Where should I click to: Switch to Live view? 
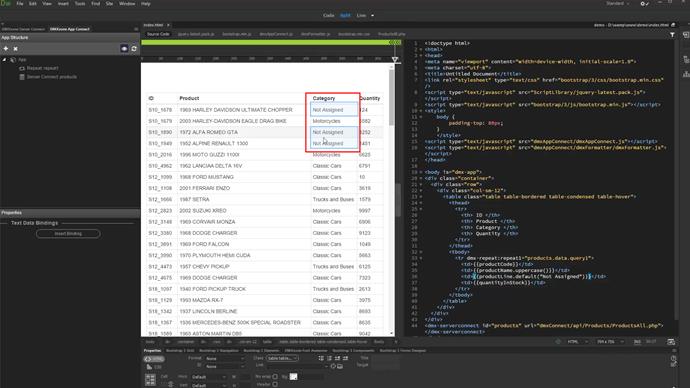tap(361, 15)
